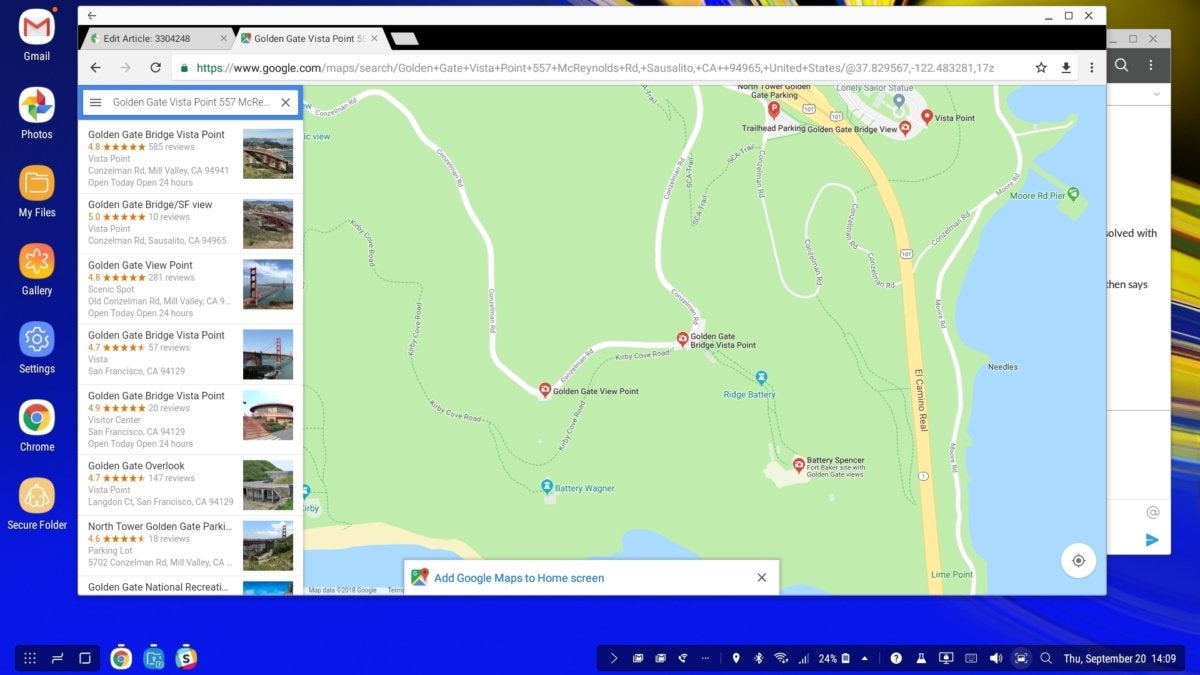Screen dimensions: 1200x675
Task: Open Golden Gate Overlook result
Action: click(190, 484)
